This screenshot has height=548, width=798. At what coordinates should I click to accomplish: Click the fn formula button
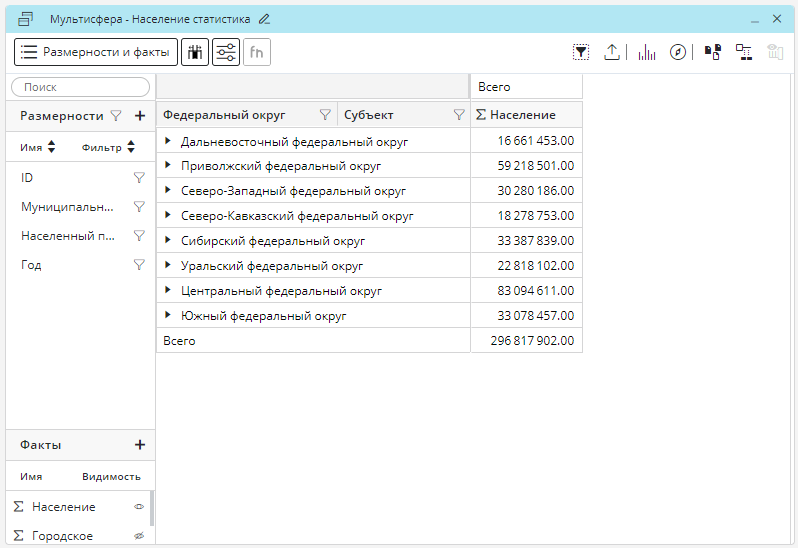[x=257, y=52]
